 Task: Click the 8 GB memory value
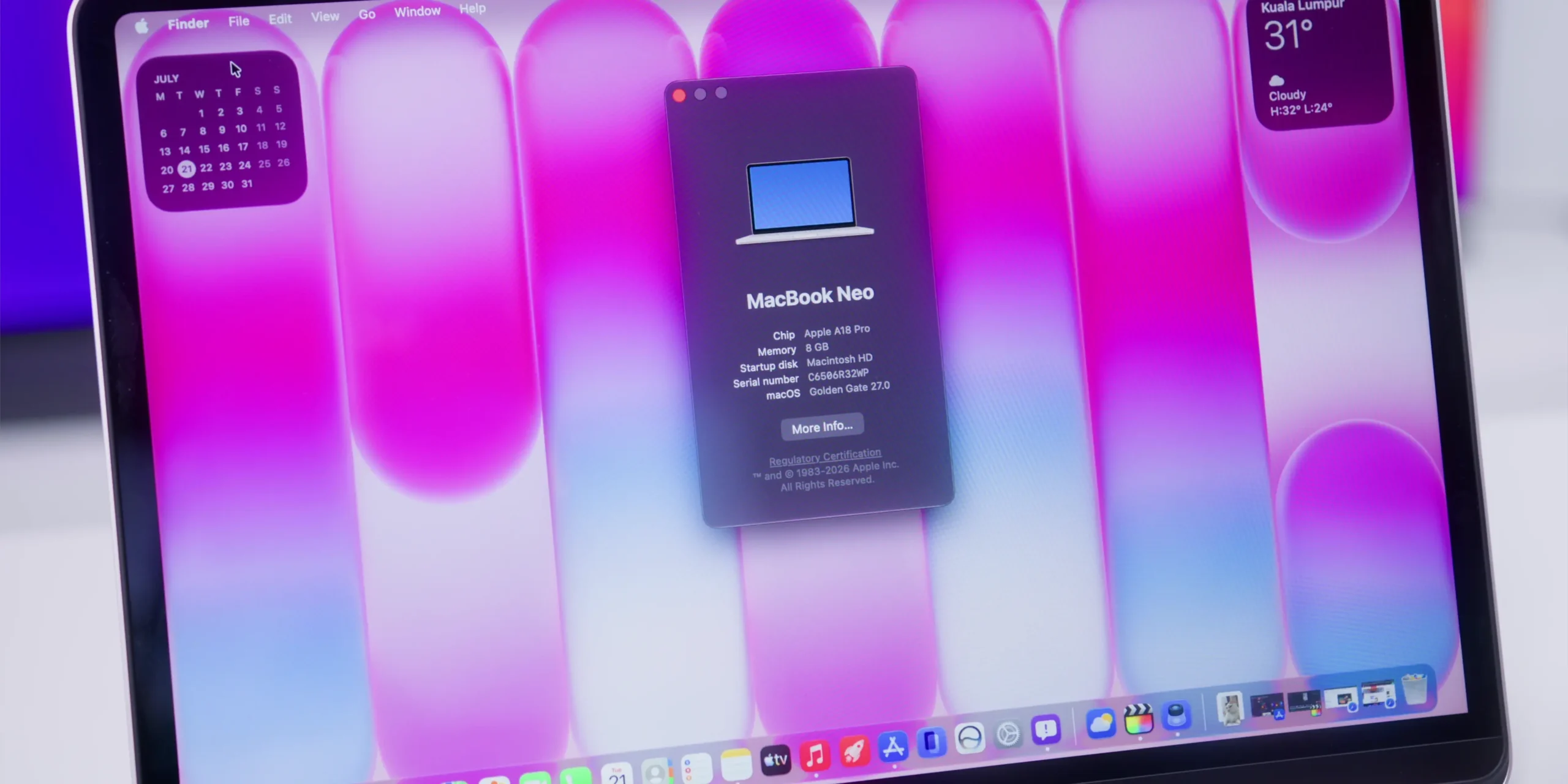click(816, 347)
